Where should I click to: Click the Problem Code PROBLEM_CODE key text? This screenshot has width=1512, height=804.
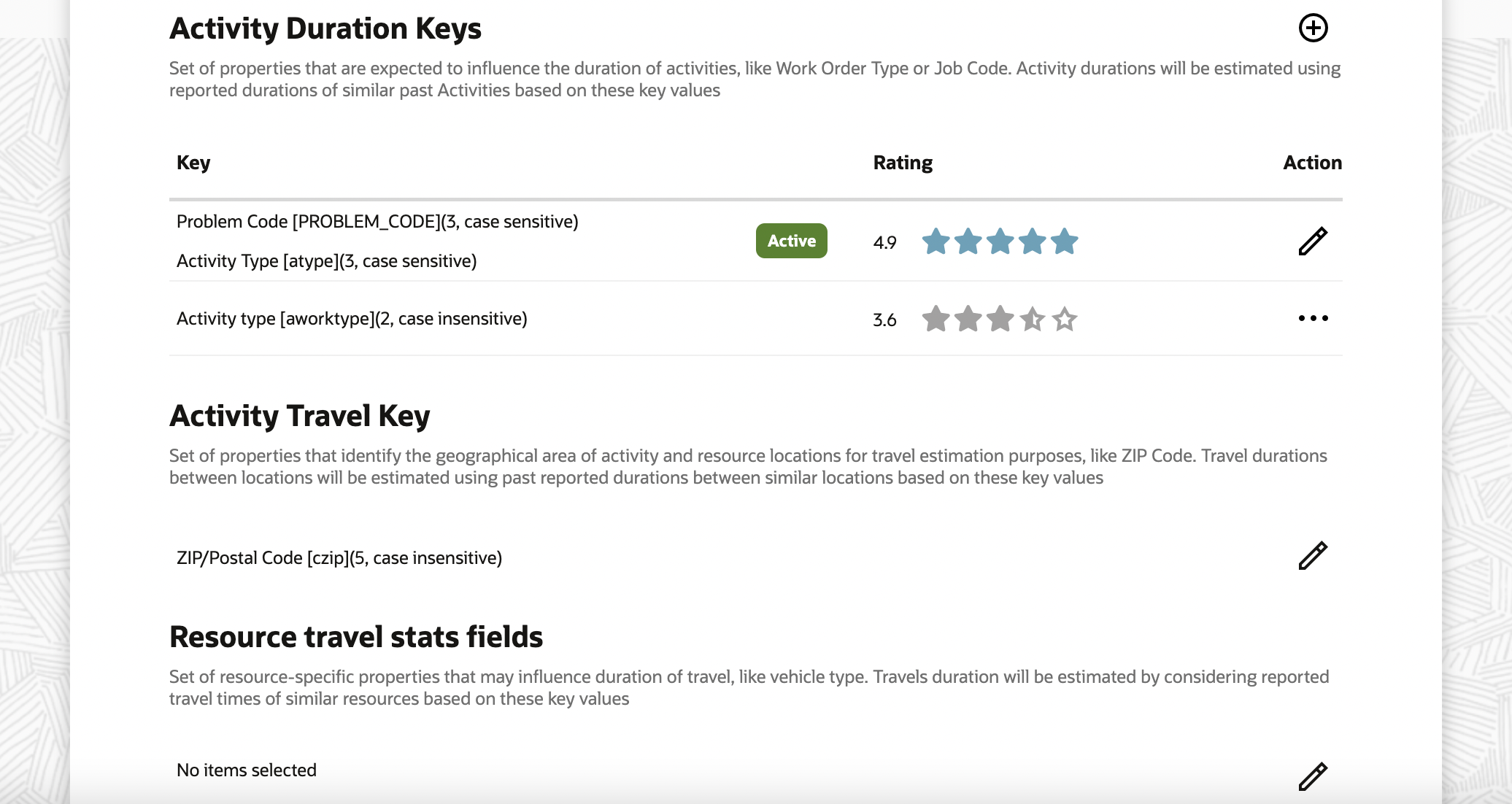coord(377,222)
